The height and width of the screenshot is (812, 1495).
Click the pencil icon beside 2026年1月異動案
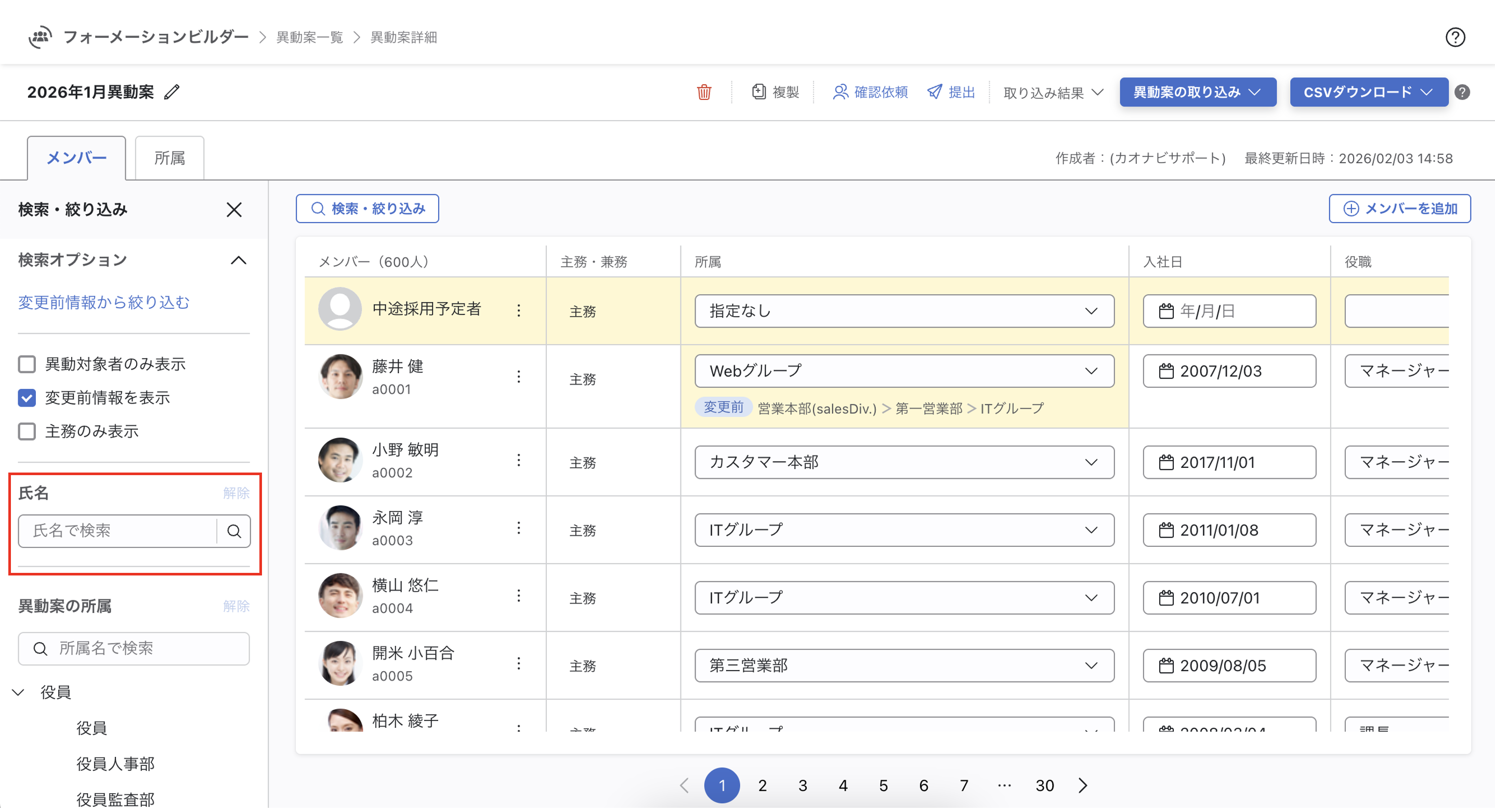click(x=172, y=93)
